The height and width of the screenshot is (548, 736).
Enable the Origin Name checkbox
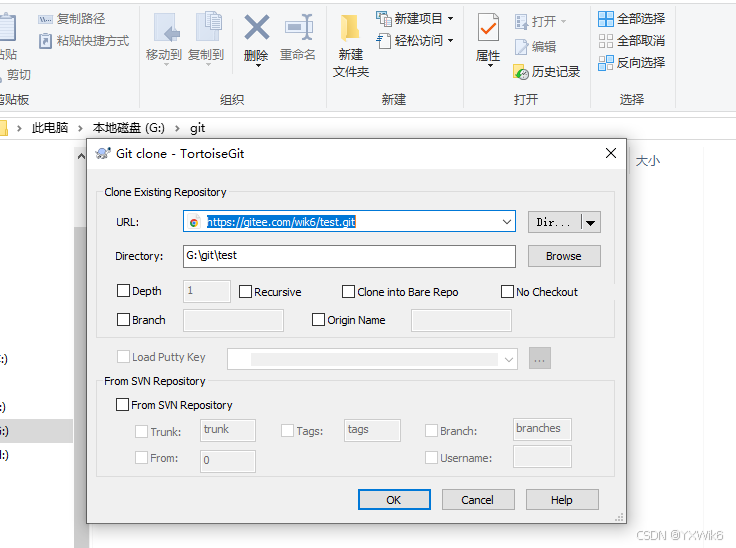pos(318,320)
